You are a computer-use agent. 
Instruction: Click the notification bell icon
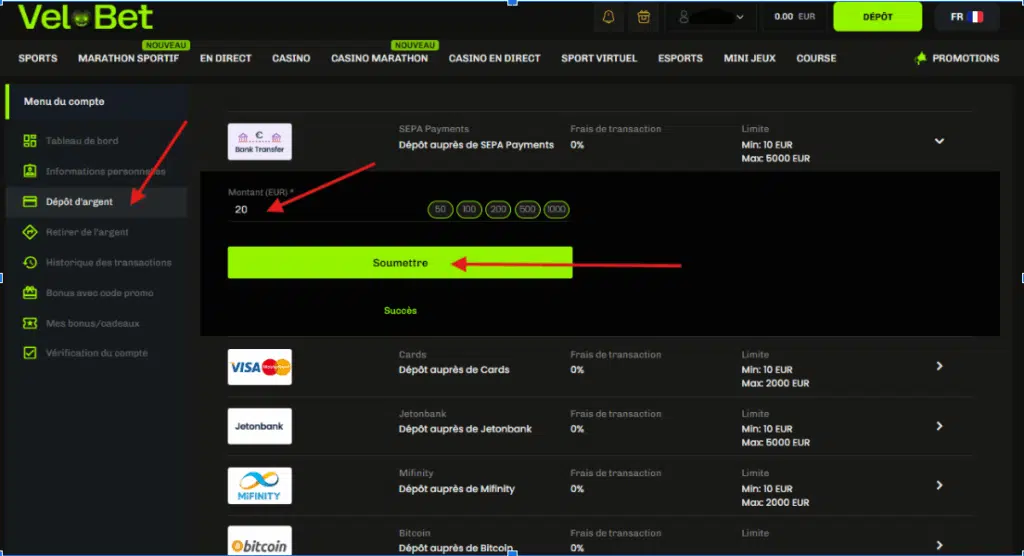(608, 17)
